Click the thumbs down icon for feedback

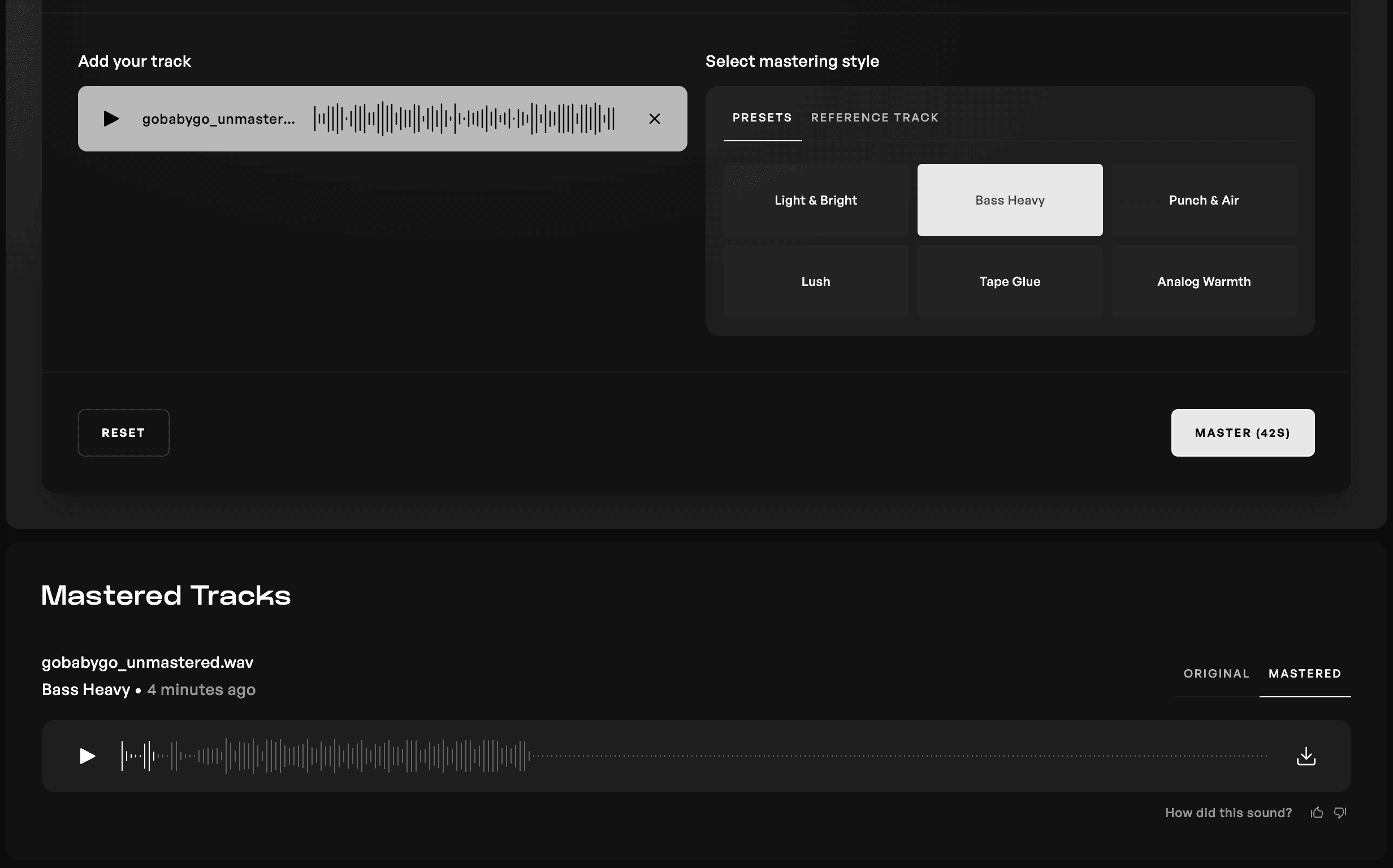tap(1340, 812)
